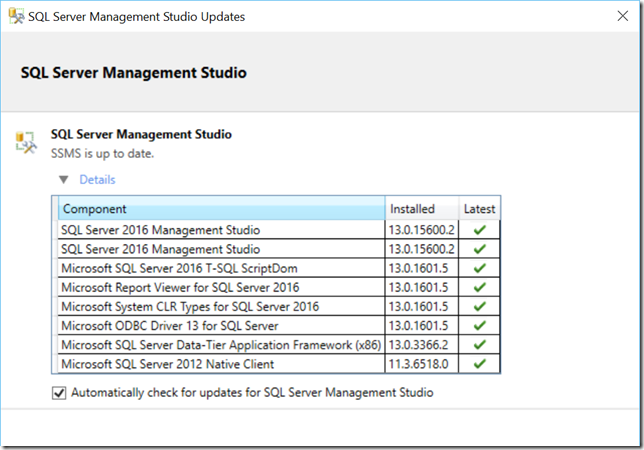644x450 pixels.
Task: Click the green checkmark for Report Viewer row
Action: tap(480, 287)
